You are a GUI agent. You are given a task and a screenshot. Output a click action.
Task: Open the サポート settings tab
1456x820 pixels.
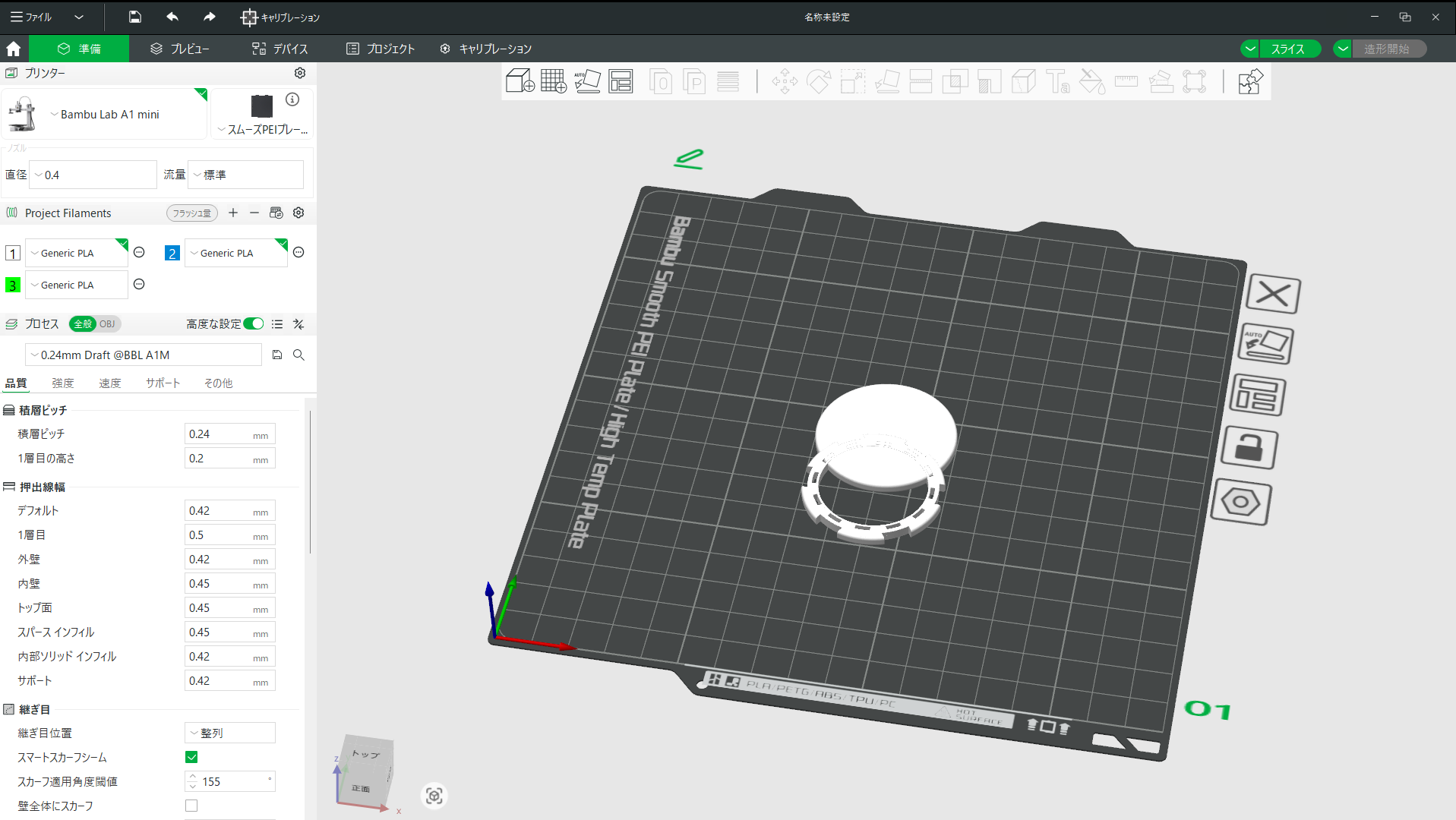click(163, 383)
